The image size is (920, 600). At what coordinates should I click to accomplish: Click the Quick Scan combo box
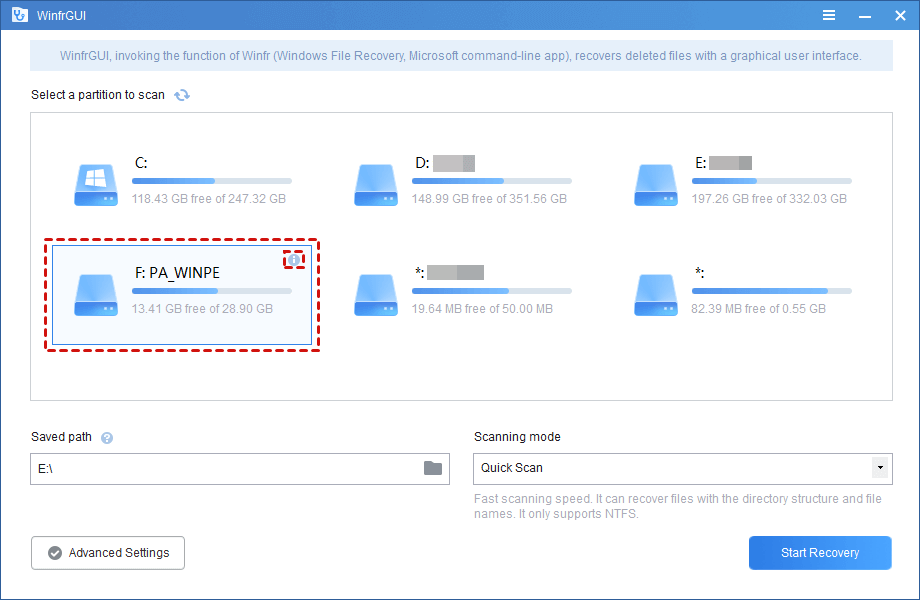683,469
